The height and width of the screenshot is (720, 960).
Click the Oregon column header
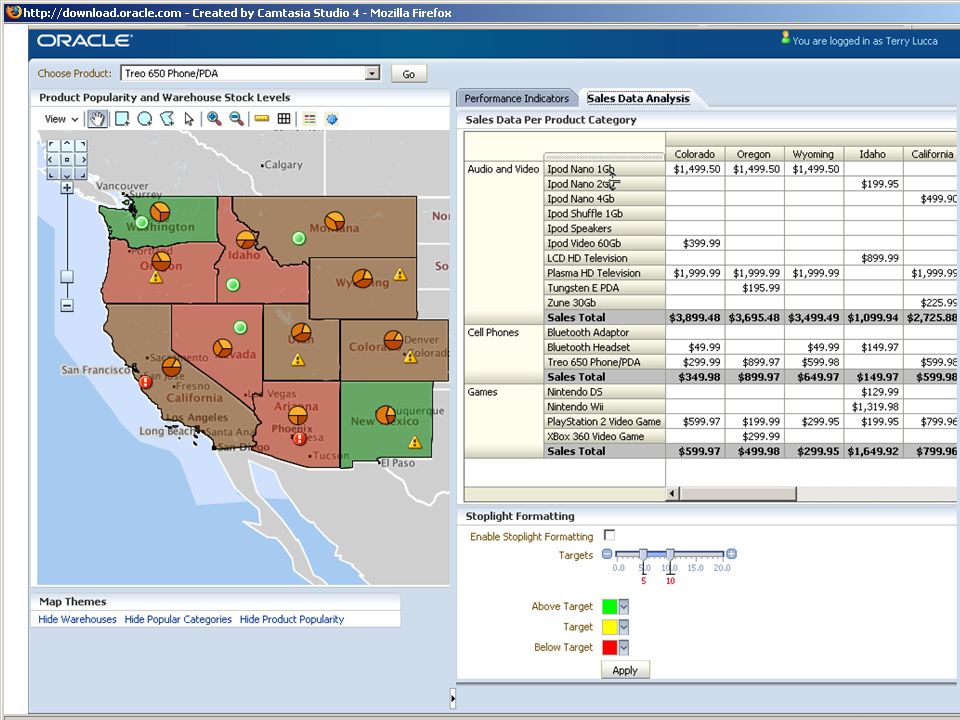coord(754,154)
